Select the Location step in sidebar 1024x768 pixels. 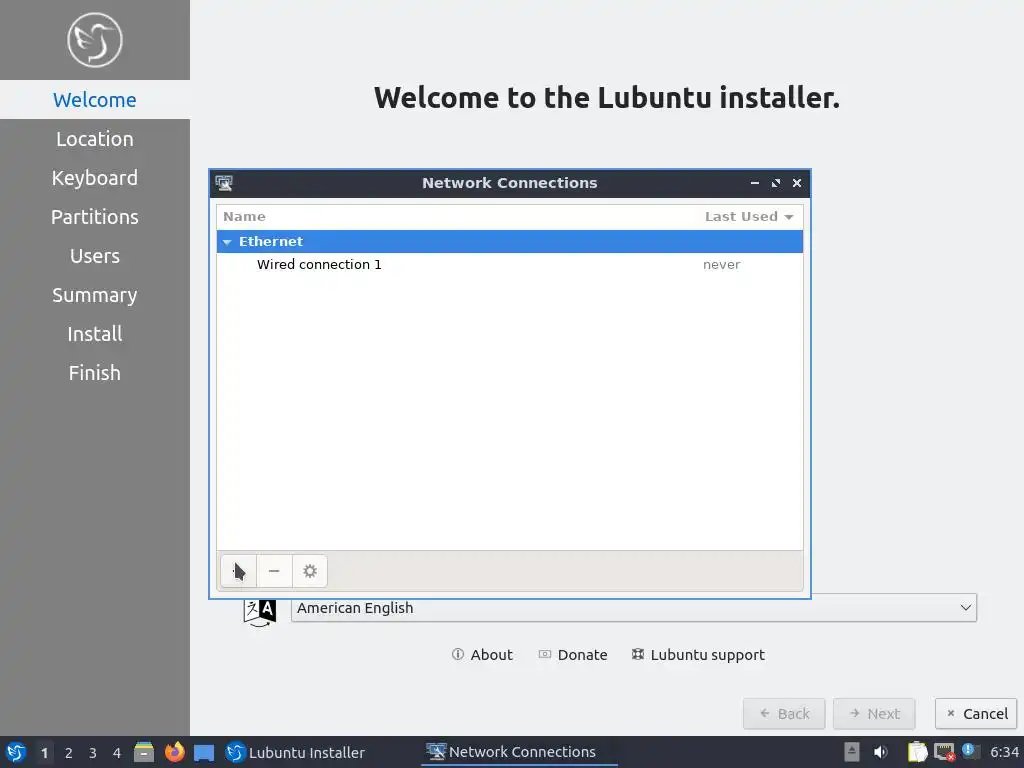click(x=95, y=139)
